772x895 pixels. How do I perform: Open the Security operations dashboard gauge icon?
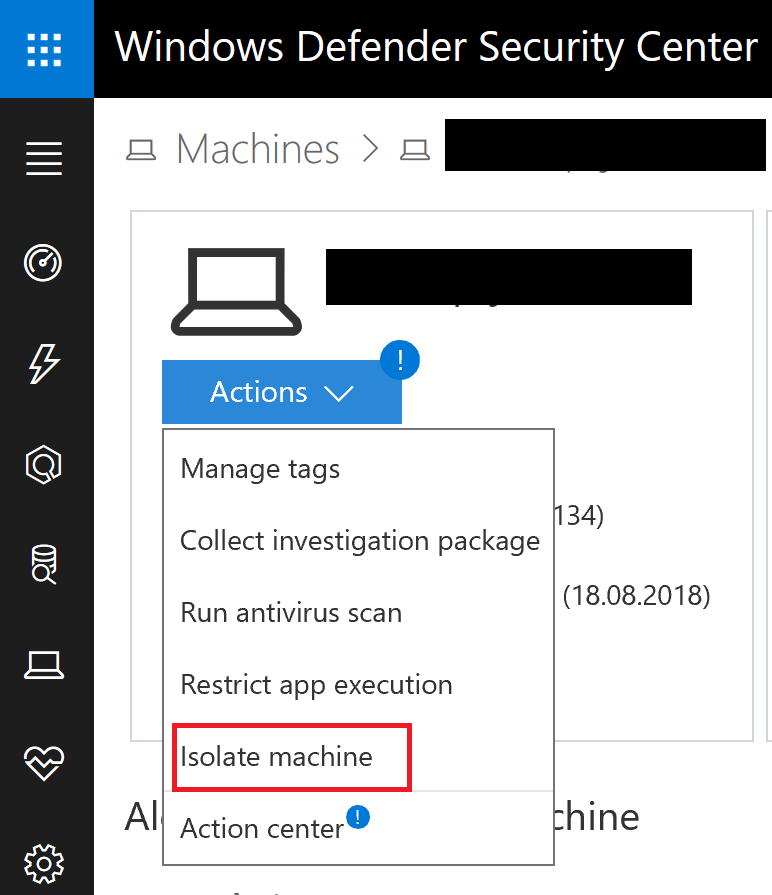(x=43, y=263)
